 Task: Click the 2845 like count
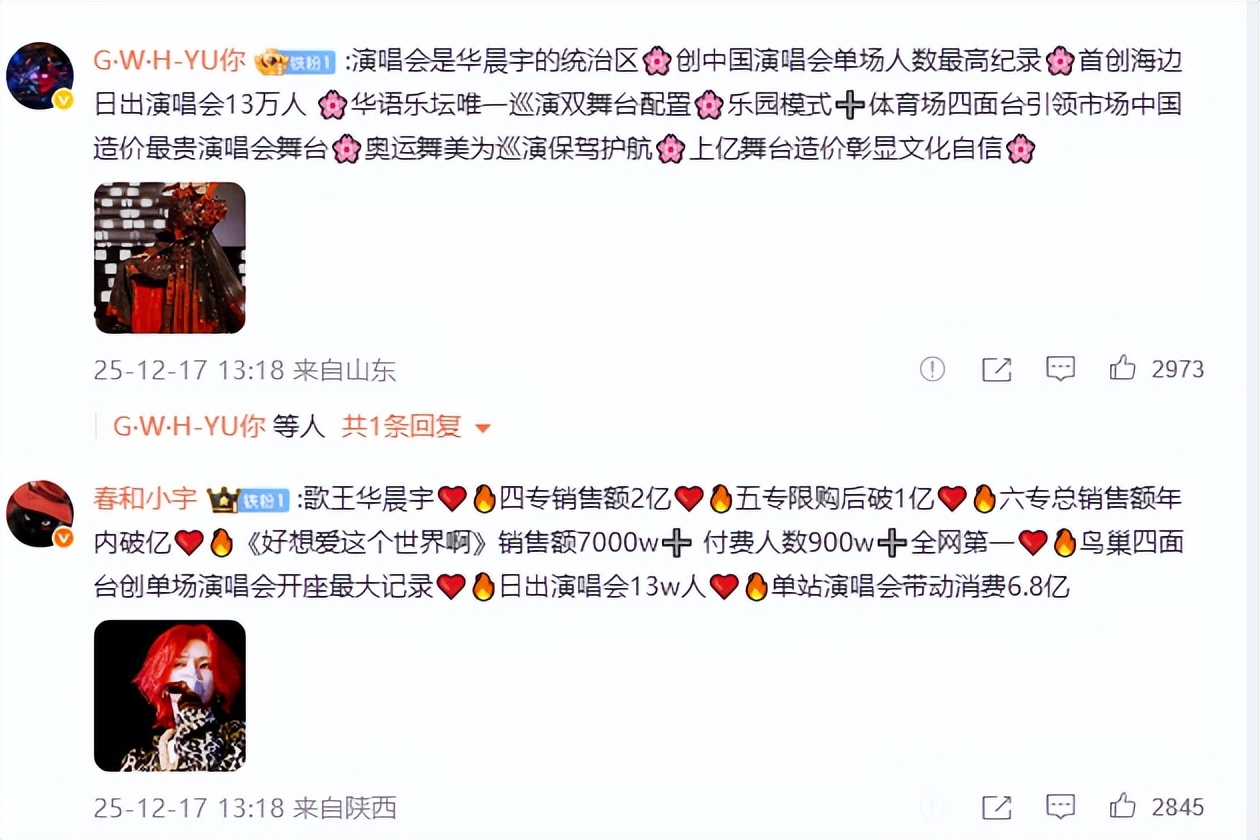click(1178, 806)
